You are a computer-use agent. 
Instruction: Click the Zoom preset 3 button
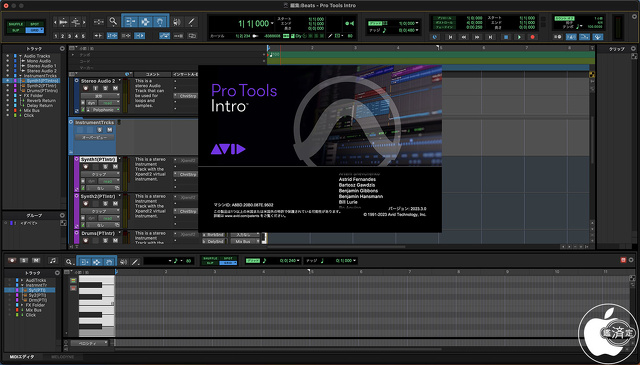[x=69, y=36]
